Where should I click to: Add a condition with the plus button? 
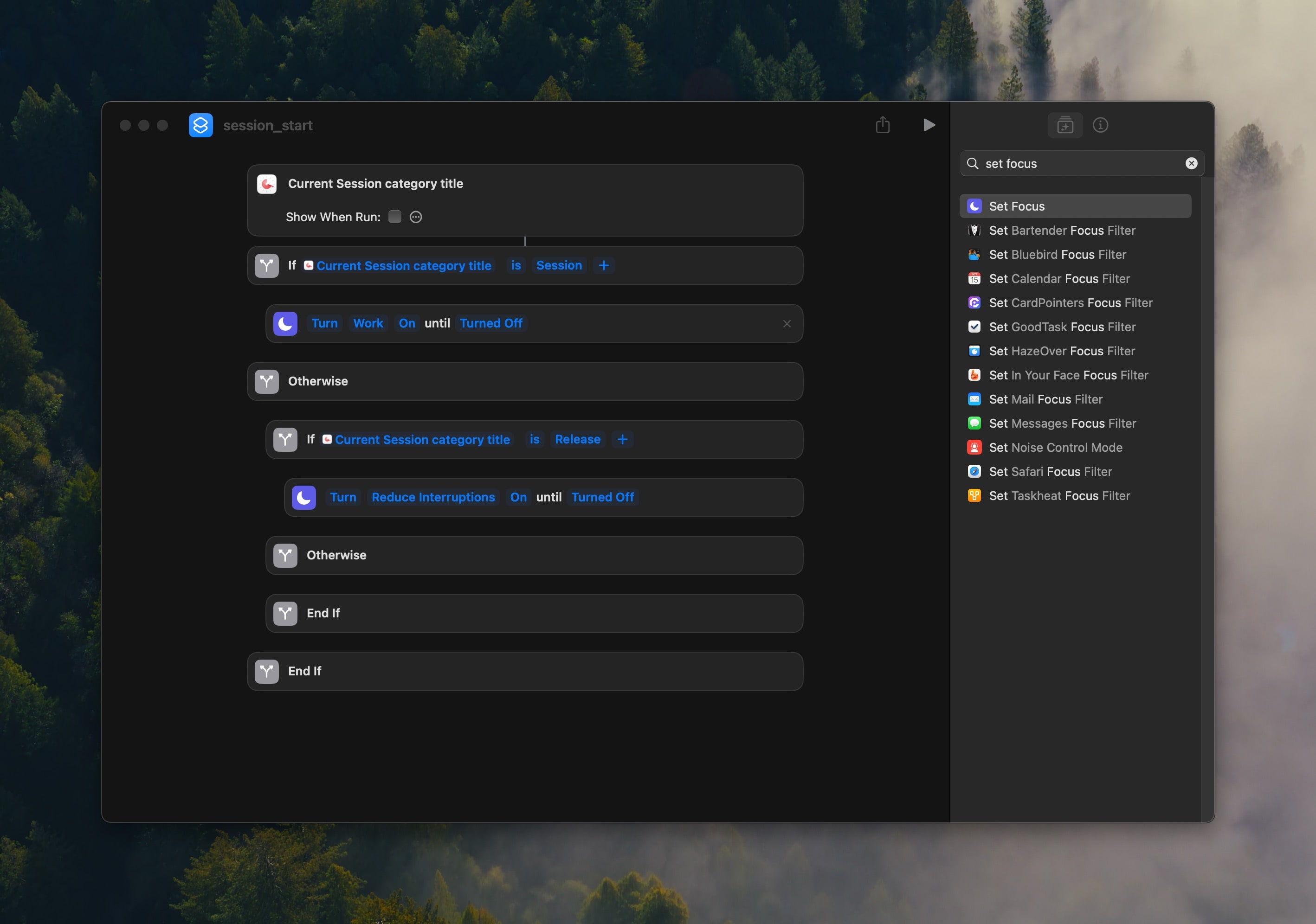(604, 265)
